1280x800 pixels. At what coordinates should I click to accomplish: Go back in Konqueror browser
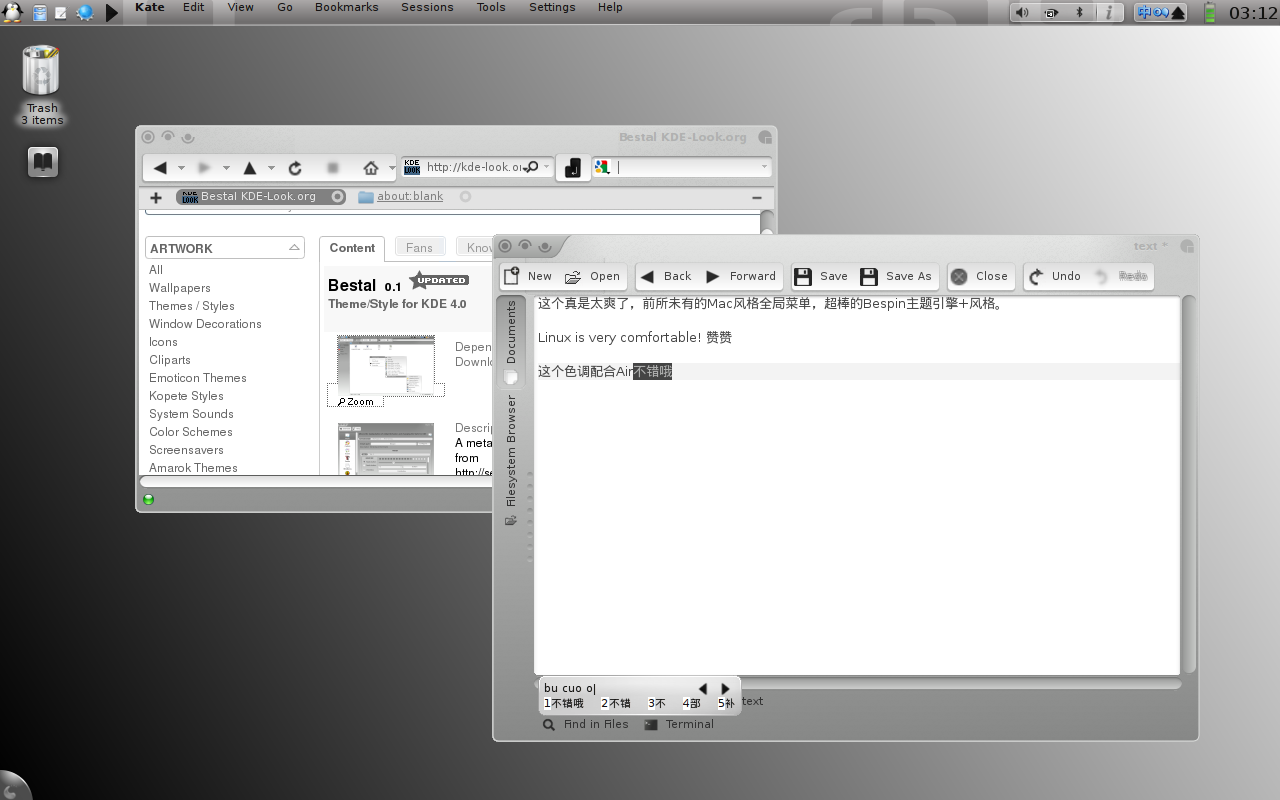(x=160, y=168)
